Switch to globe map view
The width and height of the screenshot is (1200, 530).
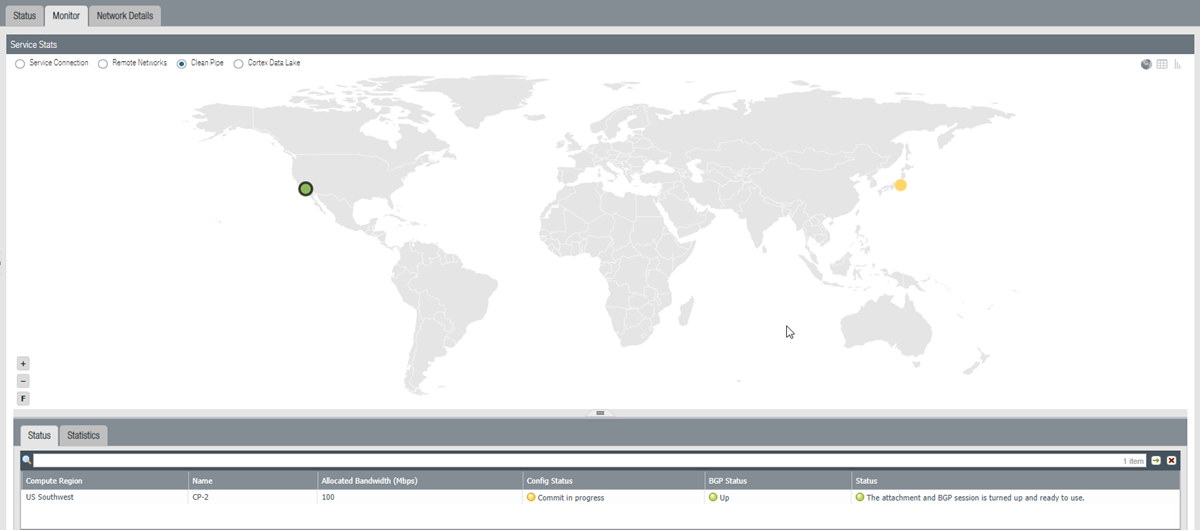1146,64
